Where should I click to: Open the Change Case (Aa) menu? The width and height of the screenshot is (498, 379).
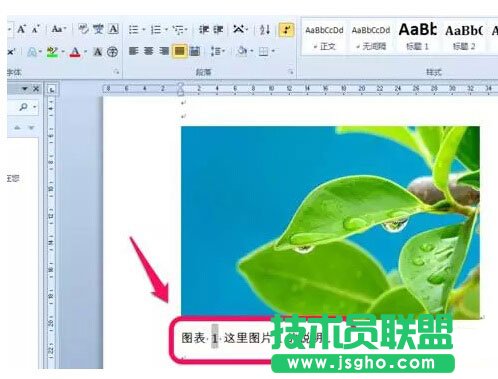click(x=59, y=29)
